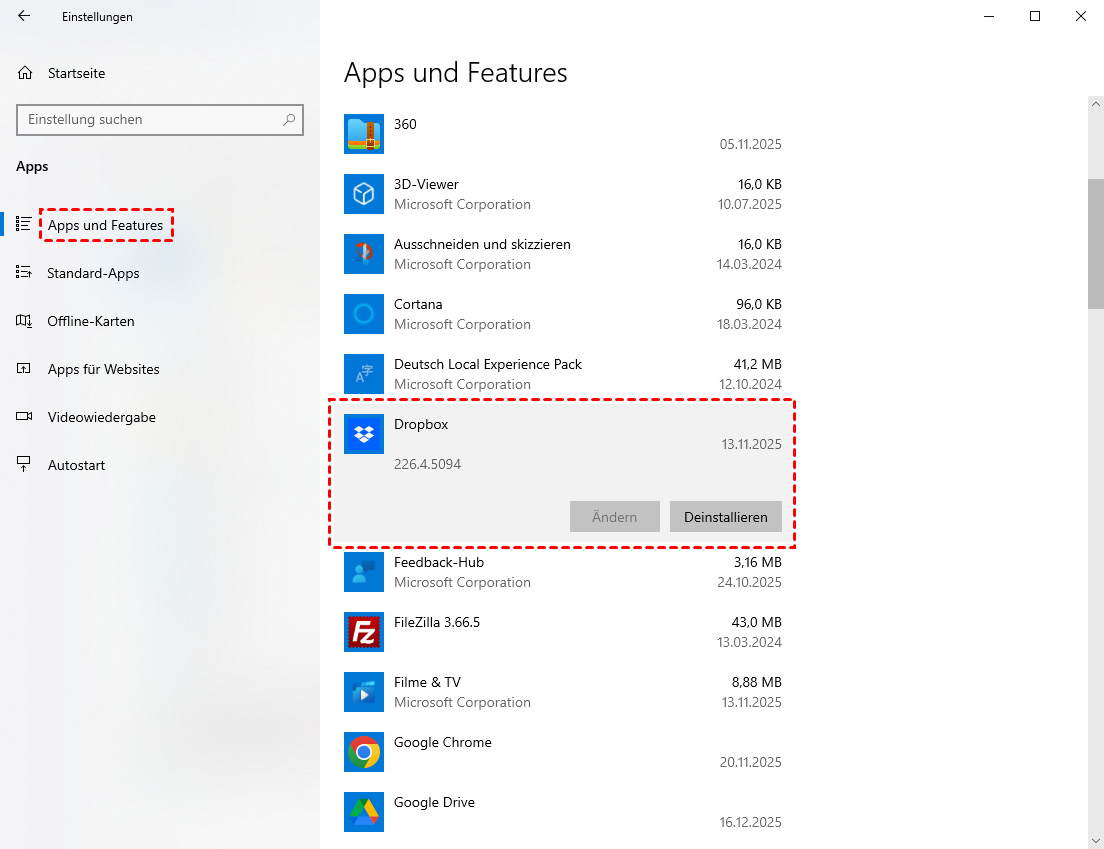Click the 41,2 MB size value
Viewport: 1104px width, 849px height.
point(758,365)
